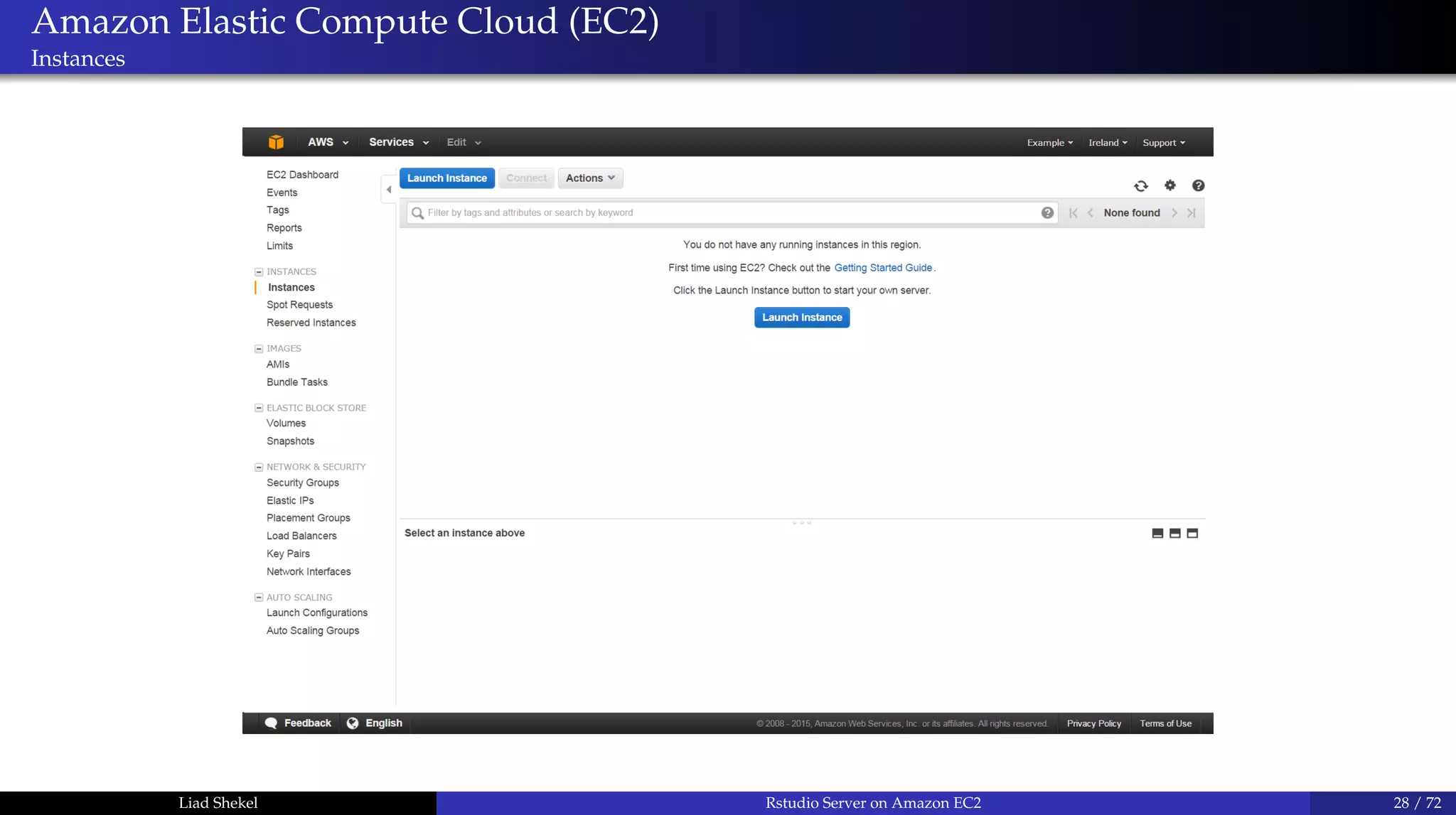
Task: Open Snapshots in sidebar
Action: pyautogui.click(x=290, y=441)
